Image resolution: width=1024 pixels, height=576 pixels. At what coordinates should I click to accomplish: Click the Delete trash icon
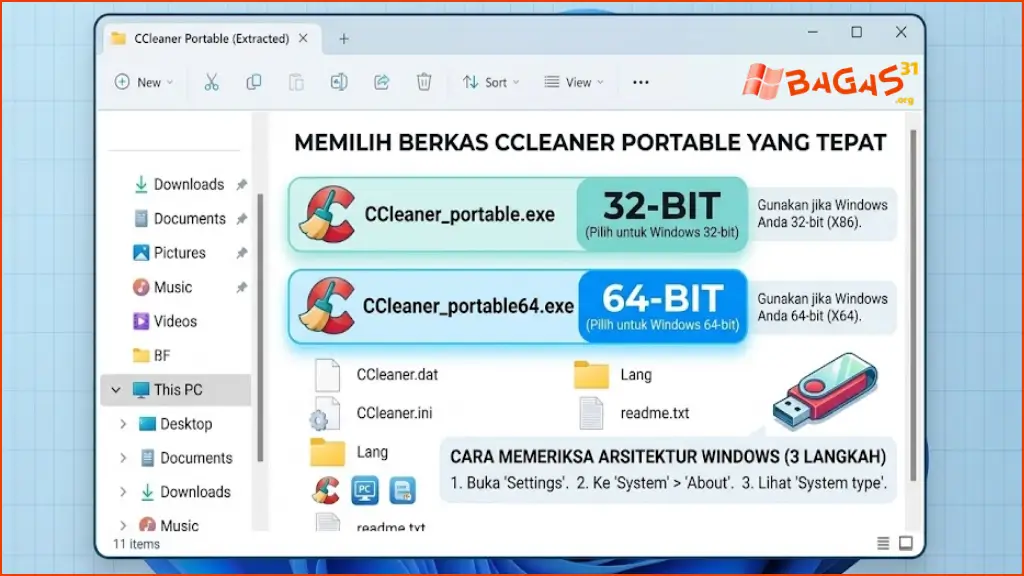pos(424,82)
